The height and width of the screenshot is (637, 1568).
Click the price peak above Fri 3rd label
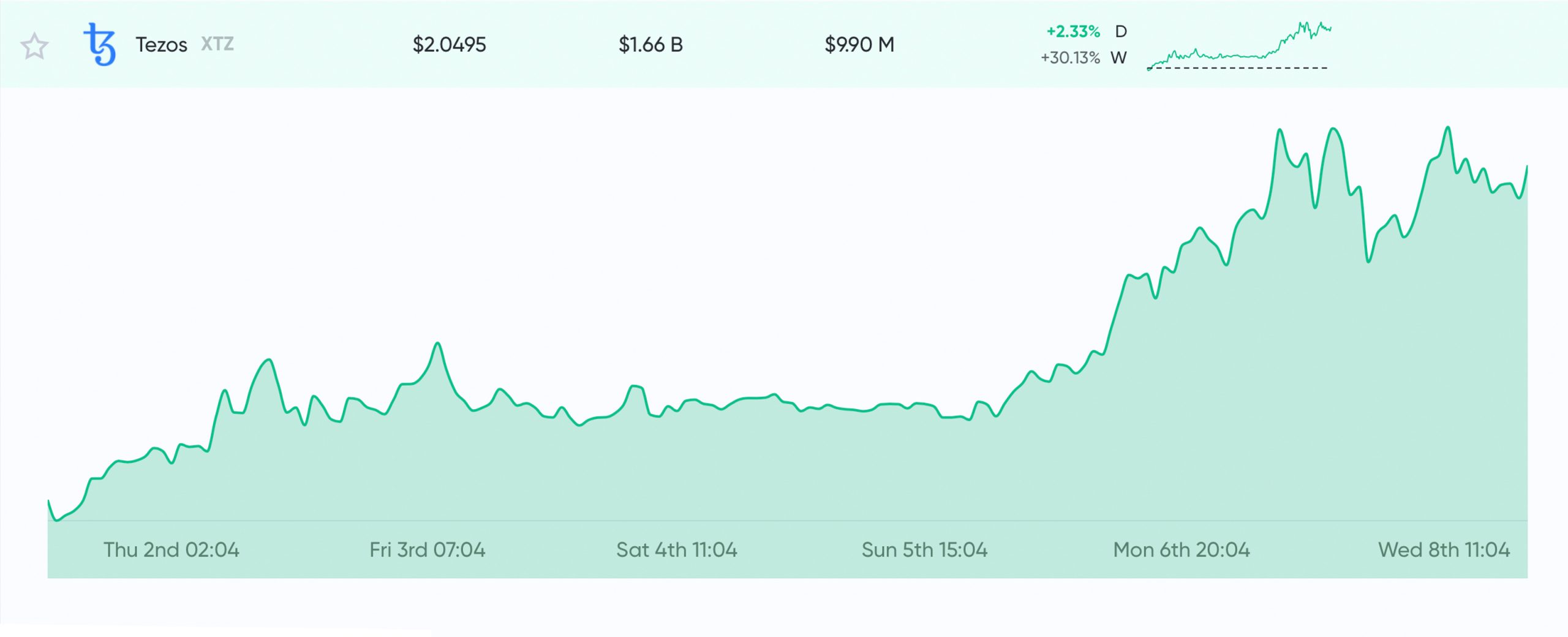(437, 344)
